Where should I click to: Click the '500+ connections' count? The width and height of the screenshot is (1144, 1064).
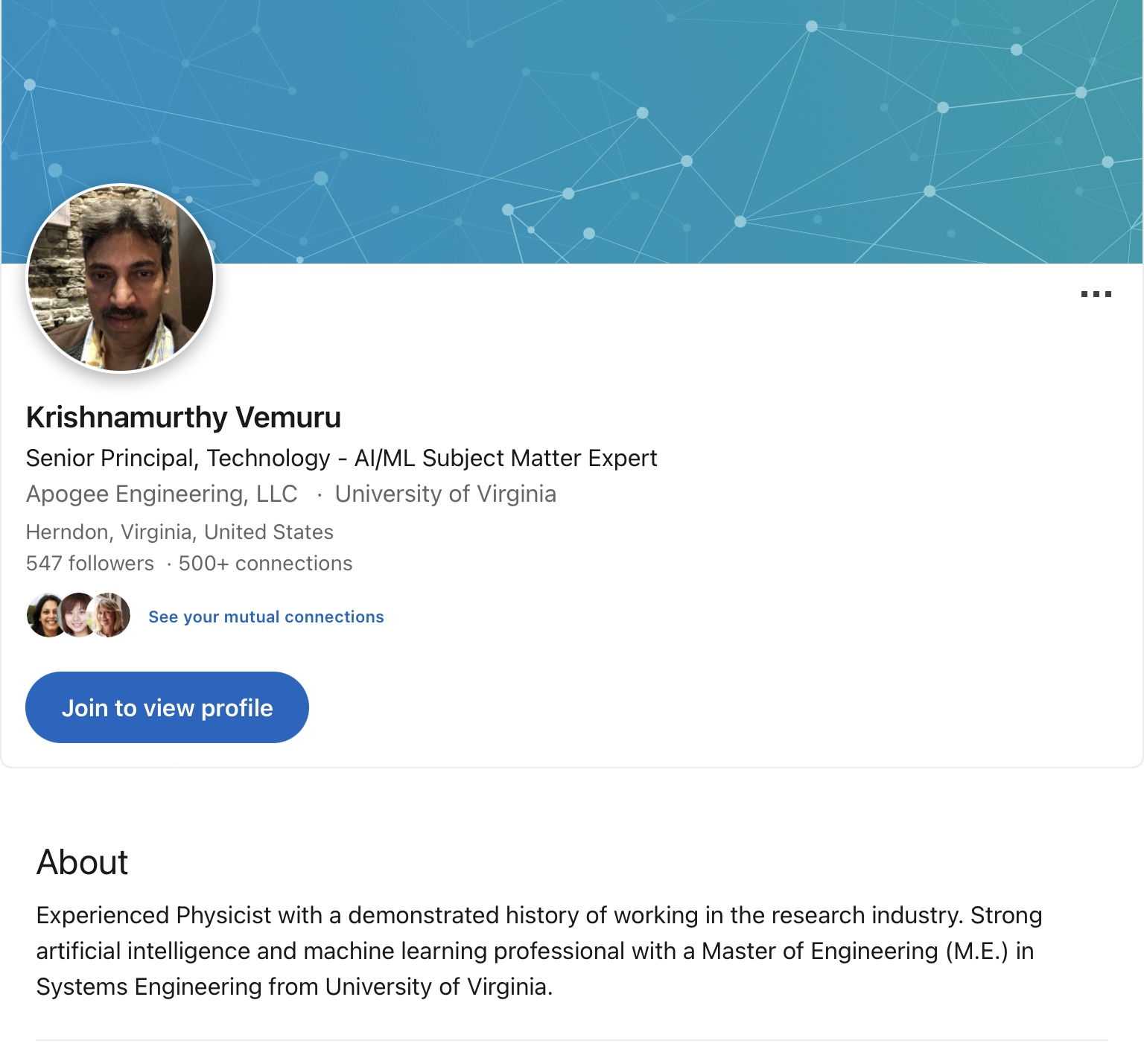pos(265,563)
